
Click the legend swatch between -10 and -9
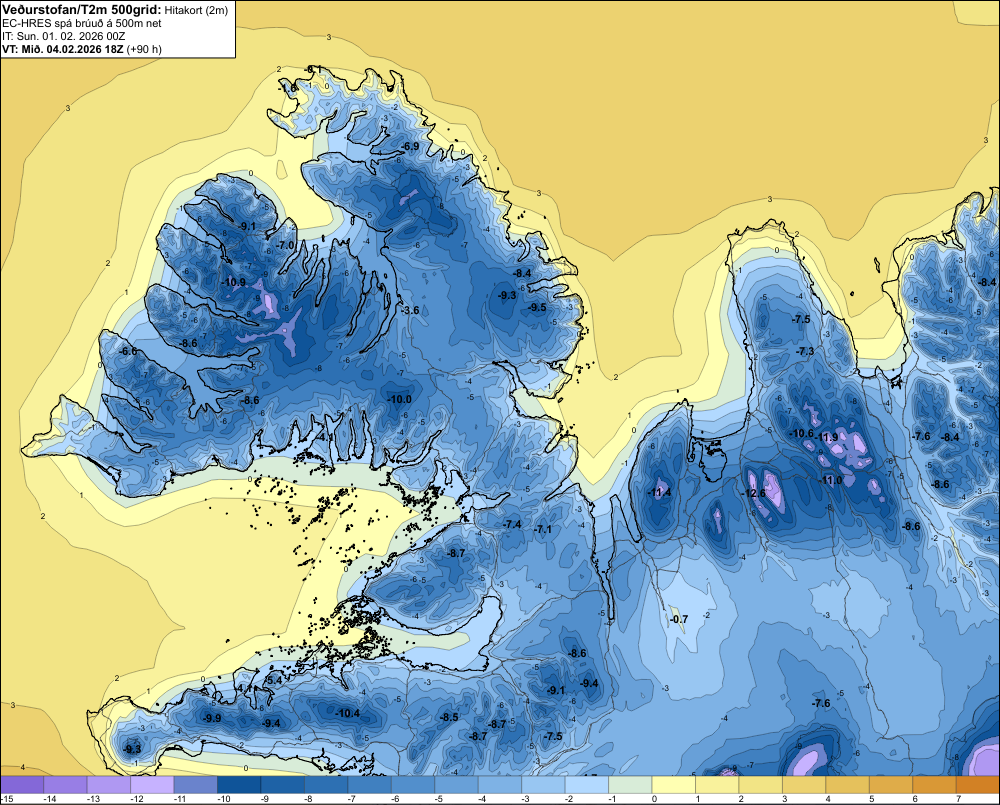239,784
